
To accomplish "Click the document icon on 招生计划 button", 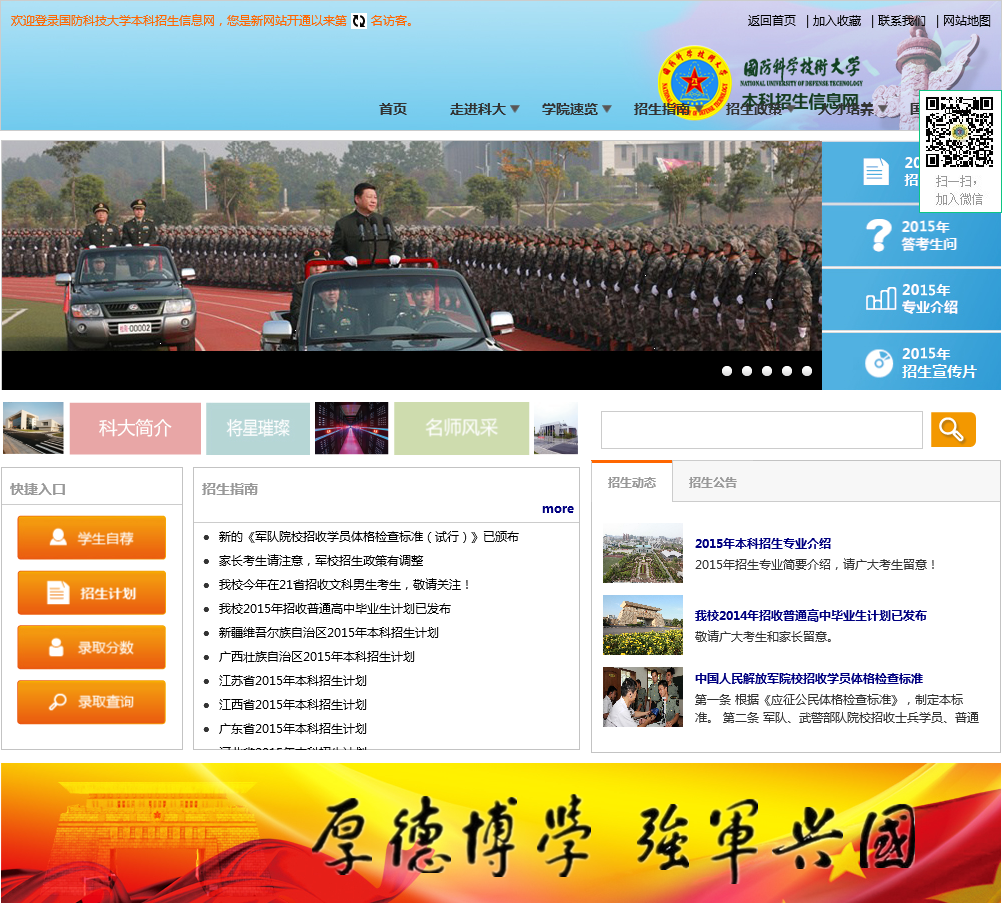I will click(x=58, y=592).
